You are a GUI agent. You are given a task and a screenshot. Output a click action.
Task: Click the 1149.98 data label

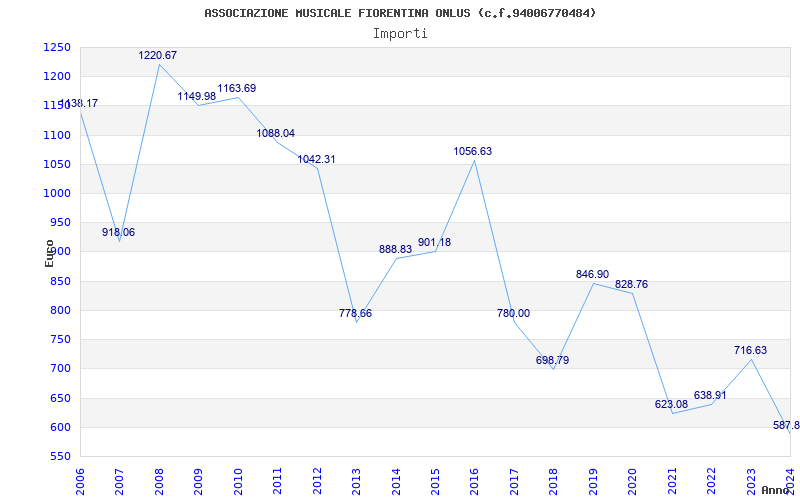pyautogui.click(x=197, y=96)
